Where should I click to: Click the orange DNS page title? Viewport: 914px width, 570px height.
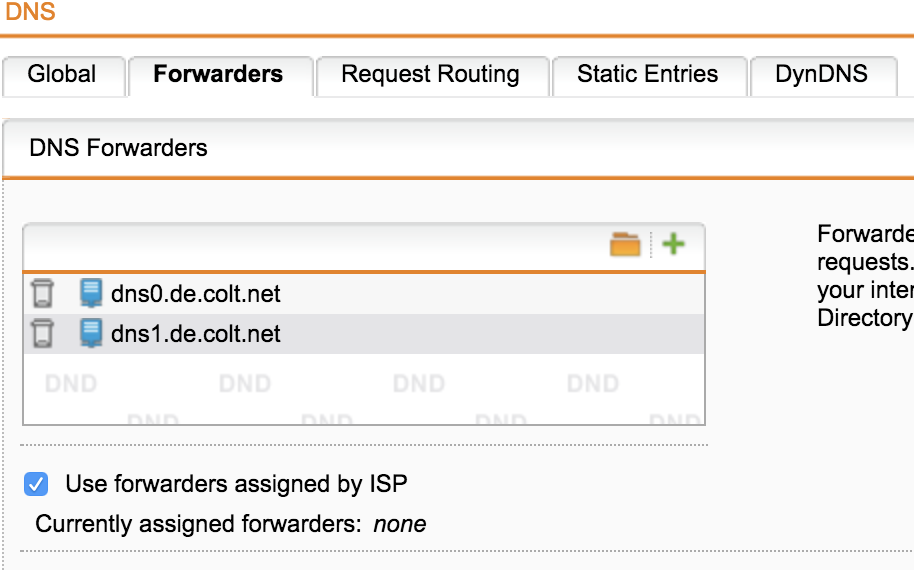tap(30, 11)
